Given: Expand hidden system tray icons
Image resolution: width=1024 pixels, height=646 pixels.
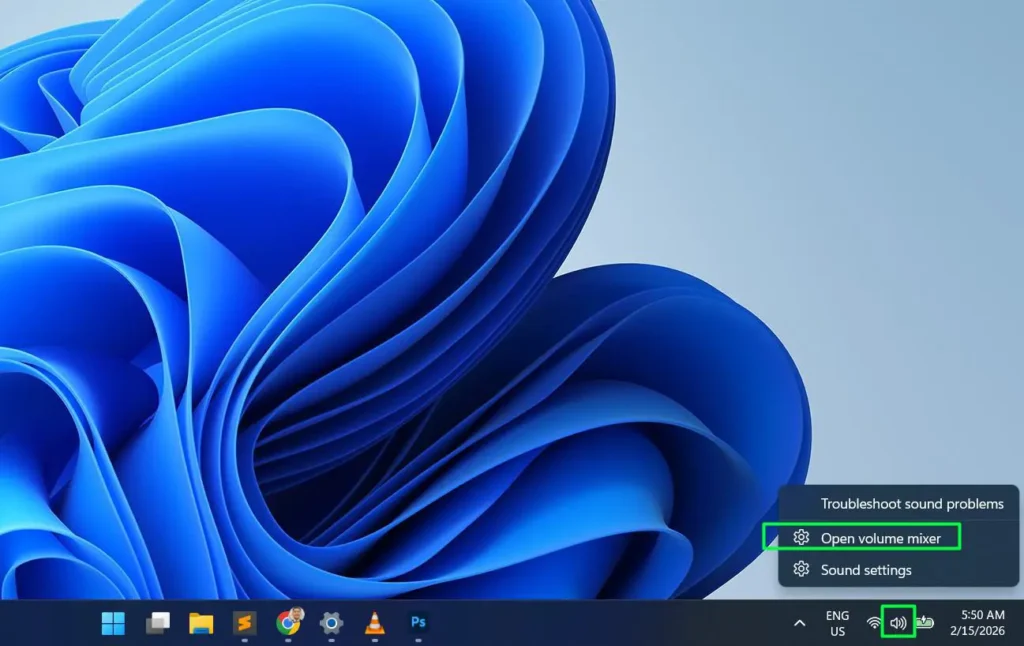Looking at the screenshot, I should (799, 623).
